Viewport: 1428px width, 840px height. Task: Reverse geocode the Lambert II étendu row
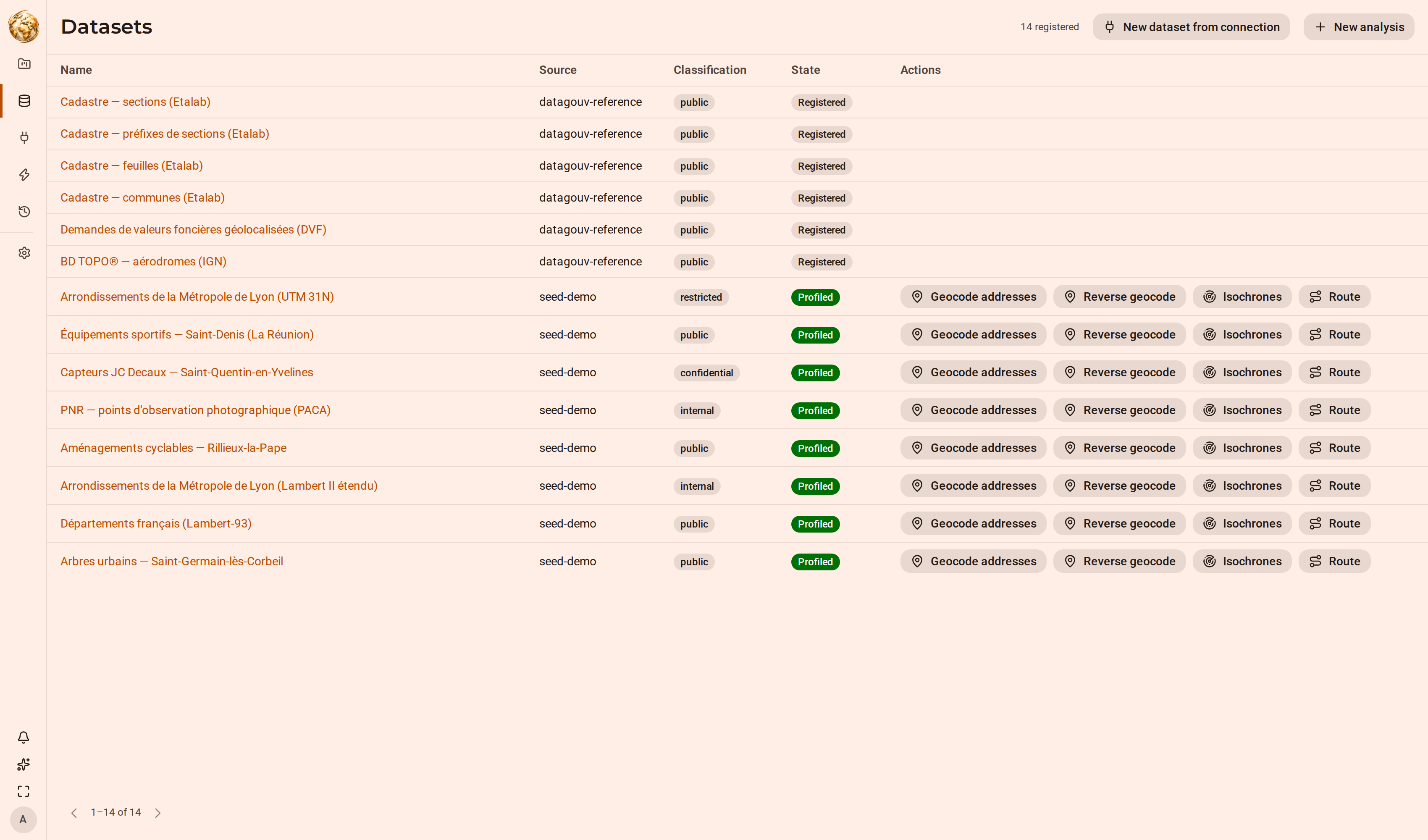click(x=1119, y=486)
